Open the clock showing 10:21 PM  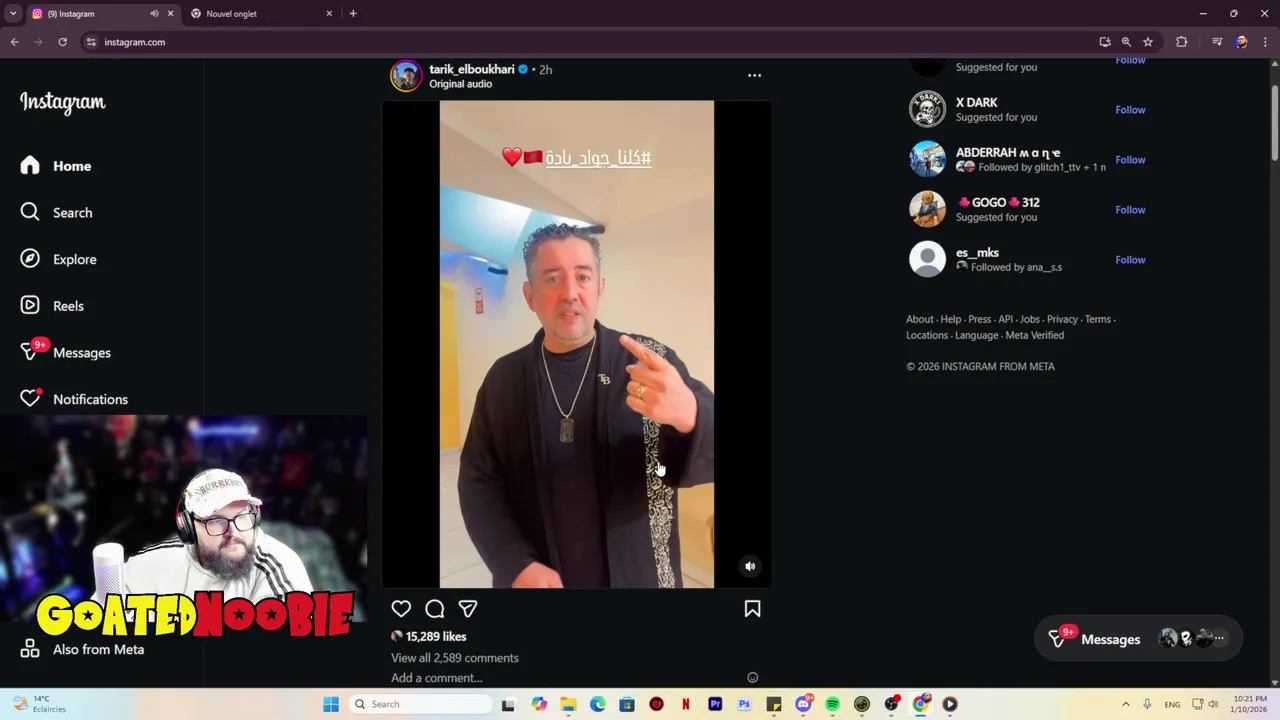[x=1250, y=704]
